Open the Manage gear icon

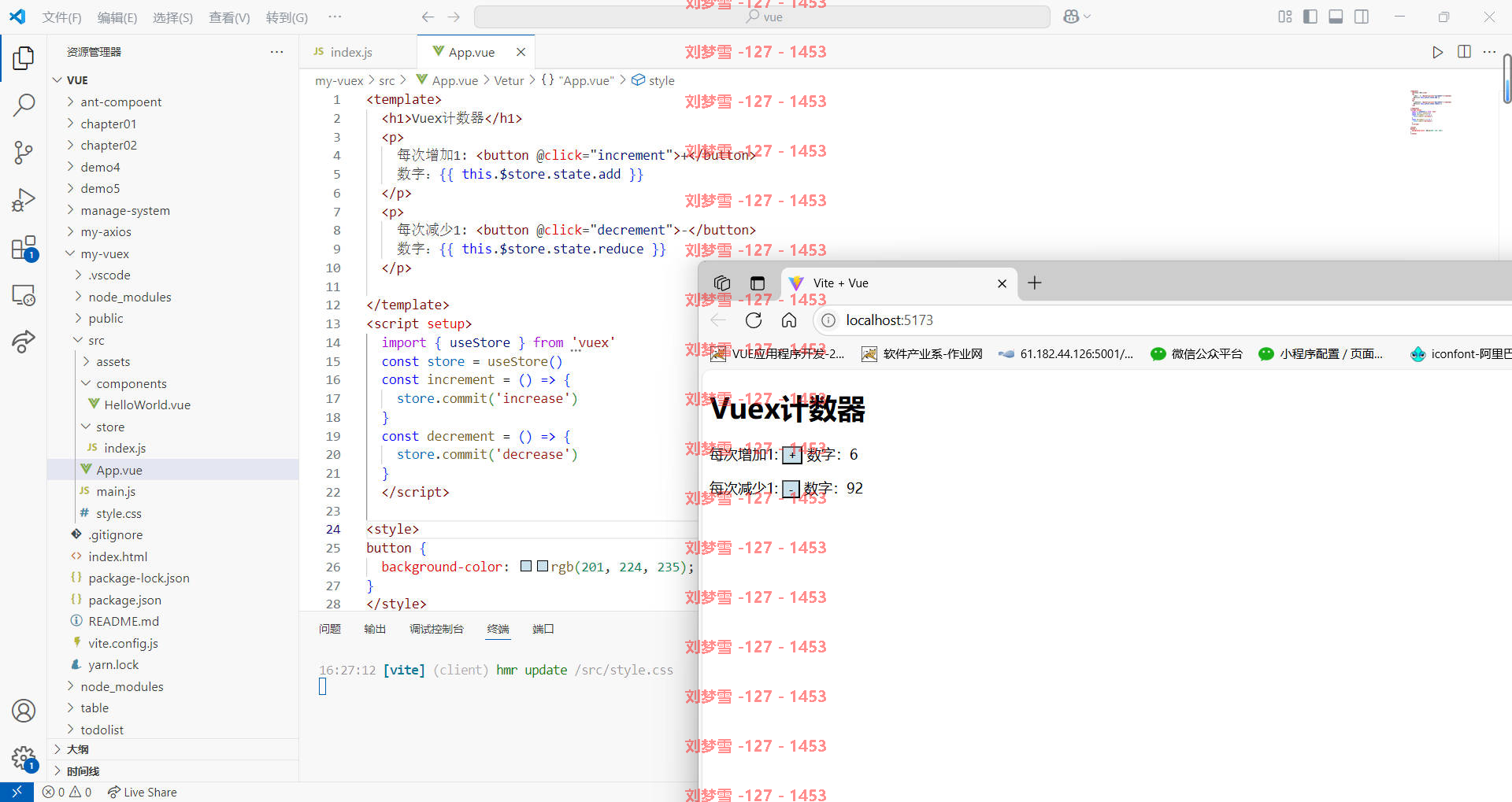24,758
